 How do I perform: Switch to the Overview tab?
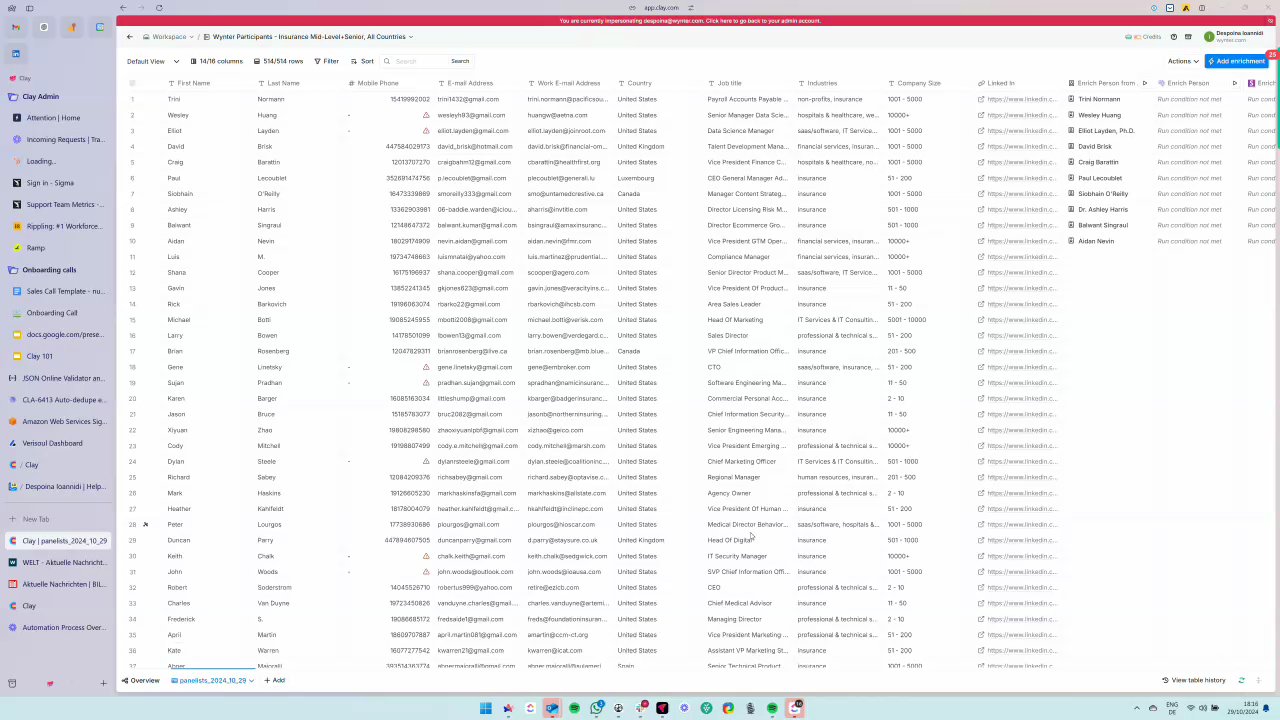coord(141,680)
